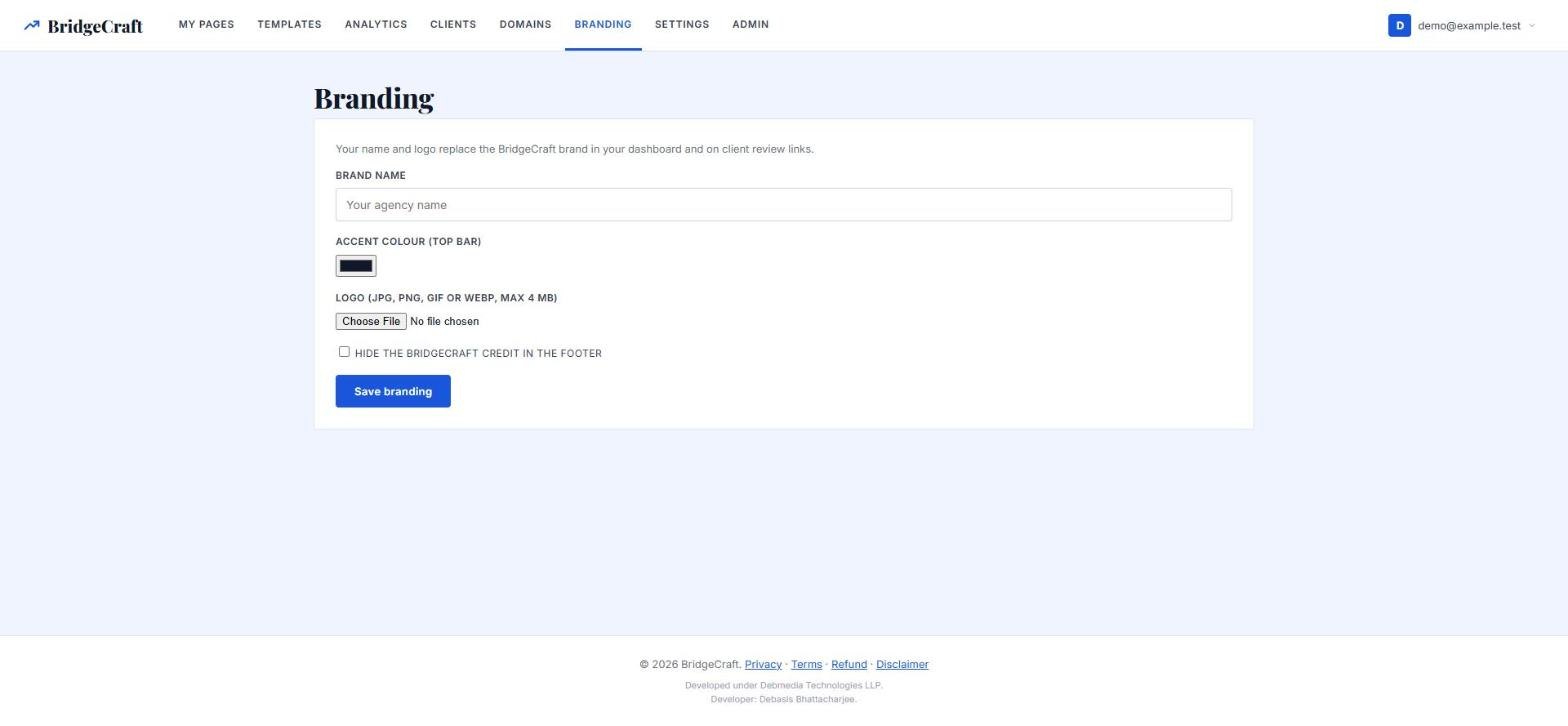Screen dimensions: 1568x726
Task: Open the accent colour picker swatch
Action: (x=356, y=266)
